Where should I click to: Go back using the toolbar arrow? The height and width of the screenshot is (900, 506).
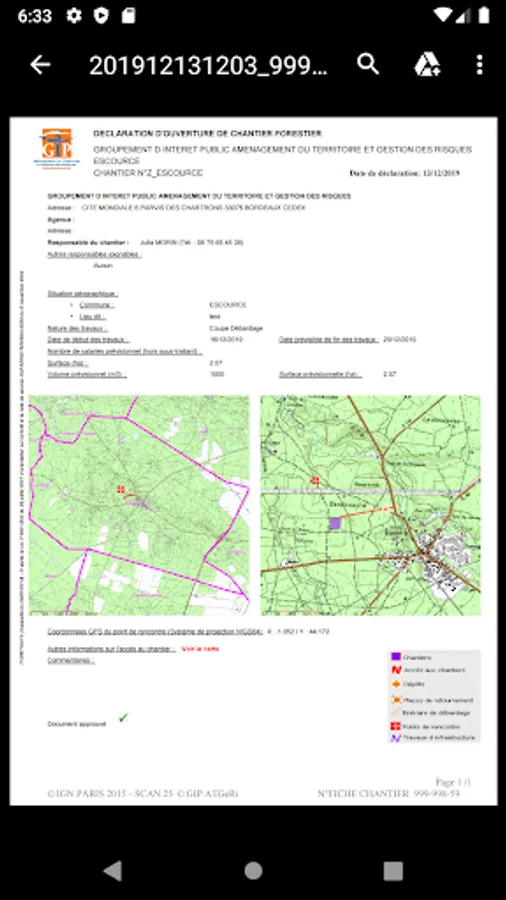40,65
